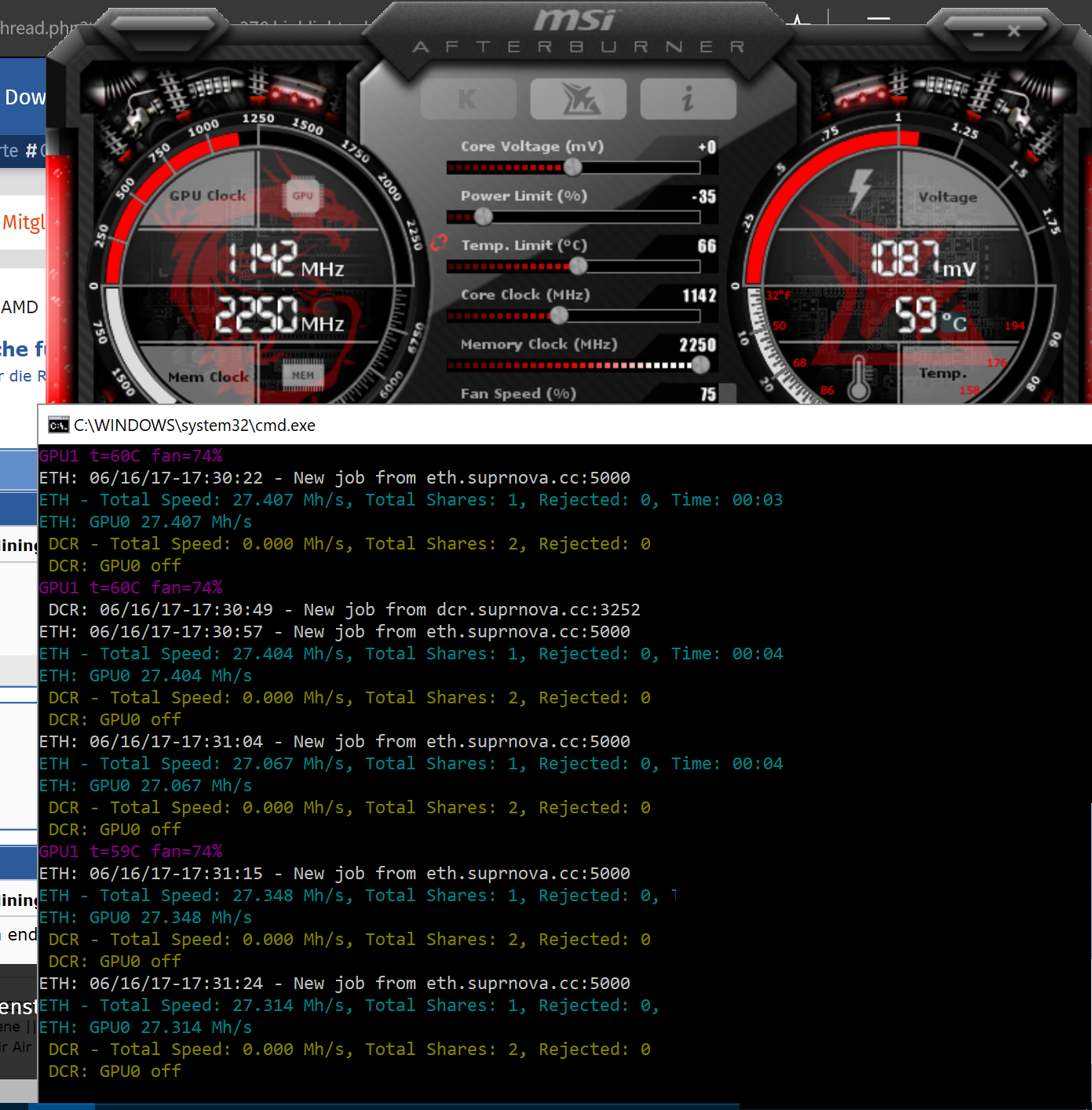
Task: Click the Total Speed 27.067 Mh/s line
Action: click(x=411, y=764)
